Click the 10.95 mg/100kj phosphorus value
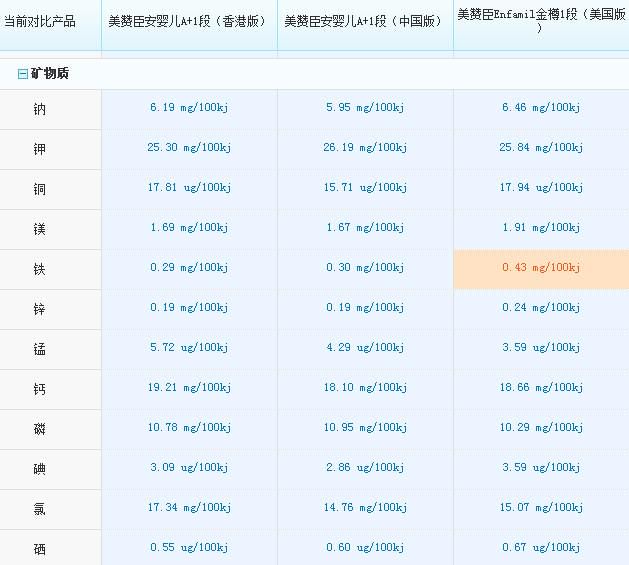Screen dimensions: 629x565 tap(365, 428)
